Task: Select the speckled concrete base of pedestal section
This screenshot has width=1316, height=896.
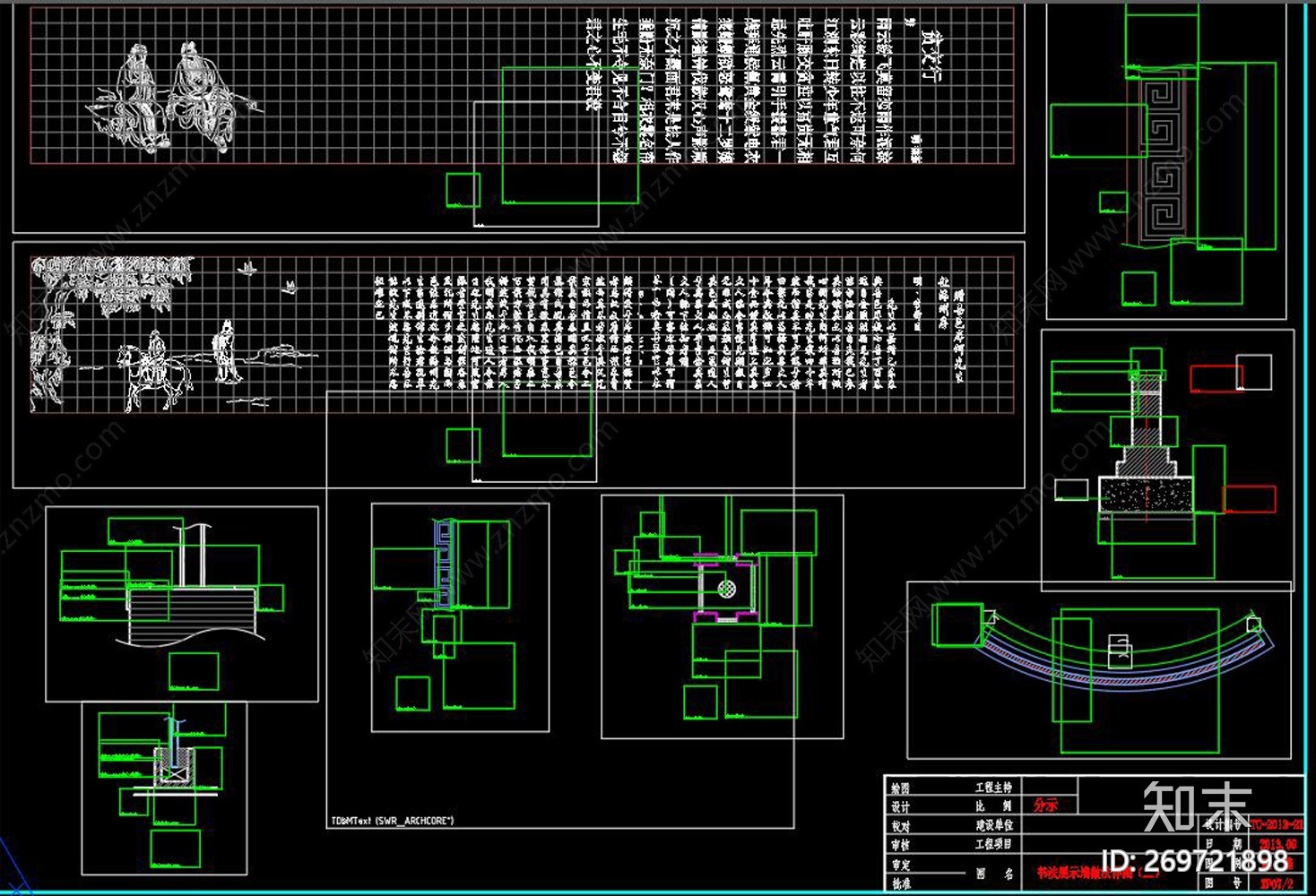Action: (1147, 495)
